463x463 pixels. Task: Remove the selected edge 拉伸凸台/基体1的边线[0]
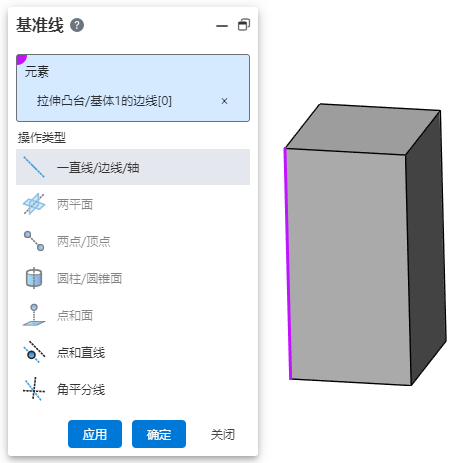point(224,101)
